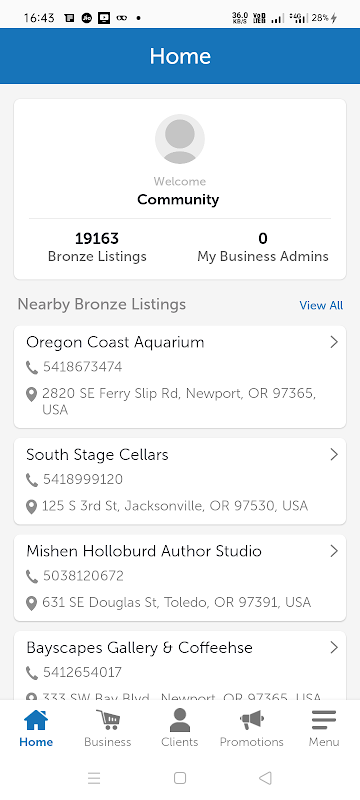Screen dimensions: 360x800
Task: Open Bayscapes Gallery & Coffeehse chevron
Action: tap(334, 647)
